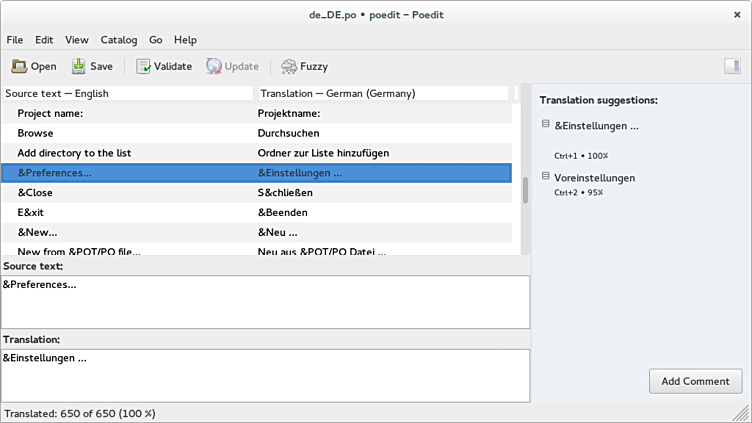
Task: Open the File menu
Action: (x=15, y=40)
